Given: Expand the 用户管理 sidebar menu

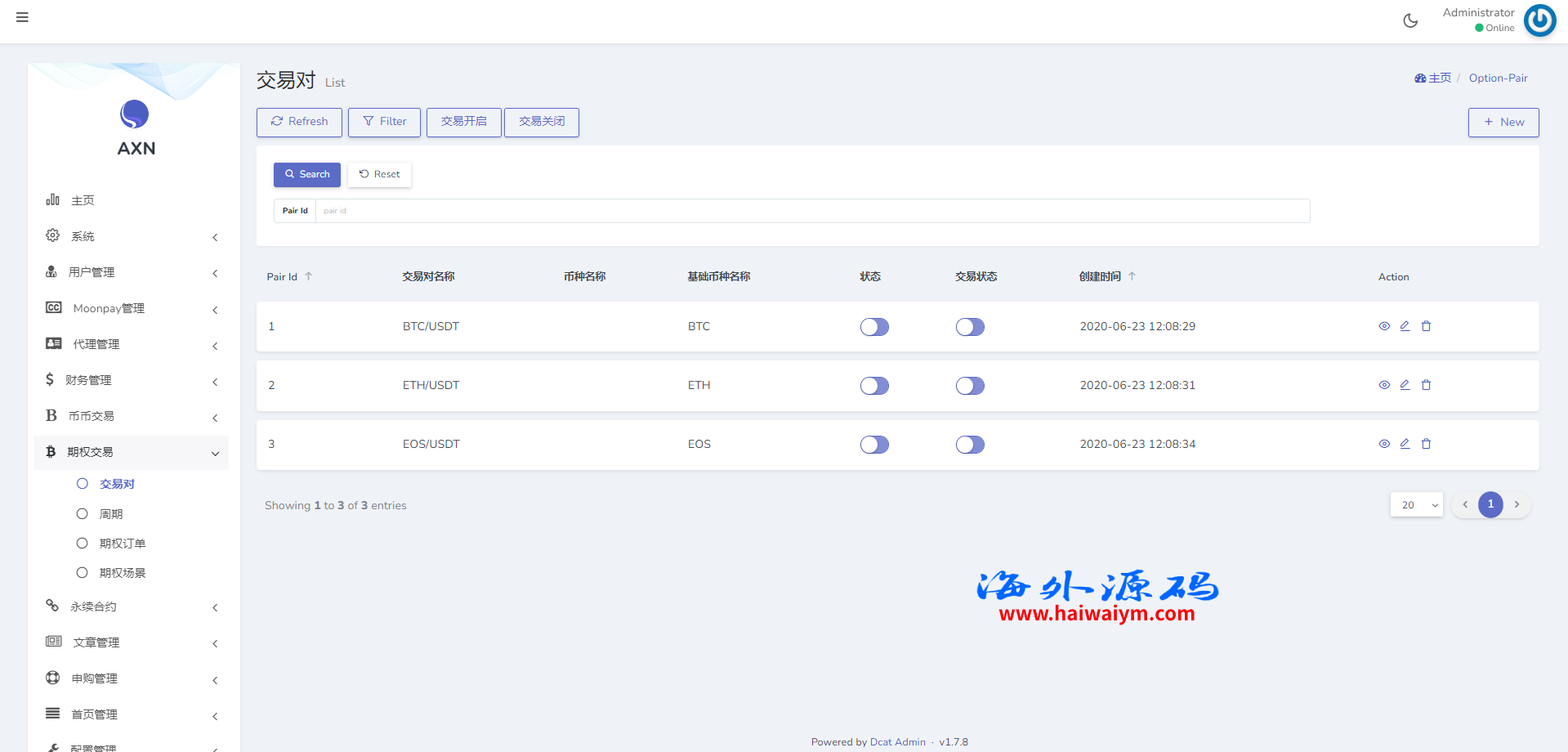Looking at the screenshot, I should point(131,272).
